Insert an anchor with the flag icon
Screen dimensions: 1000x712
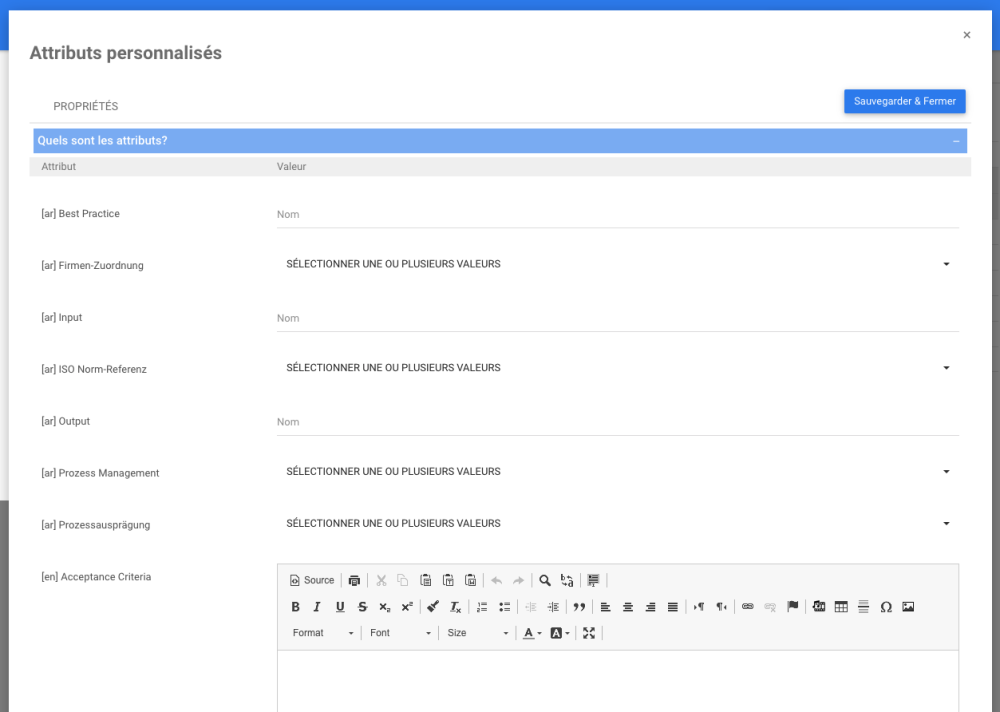[793, 607]
